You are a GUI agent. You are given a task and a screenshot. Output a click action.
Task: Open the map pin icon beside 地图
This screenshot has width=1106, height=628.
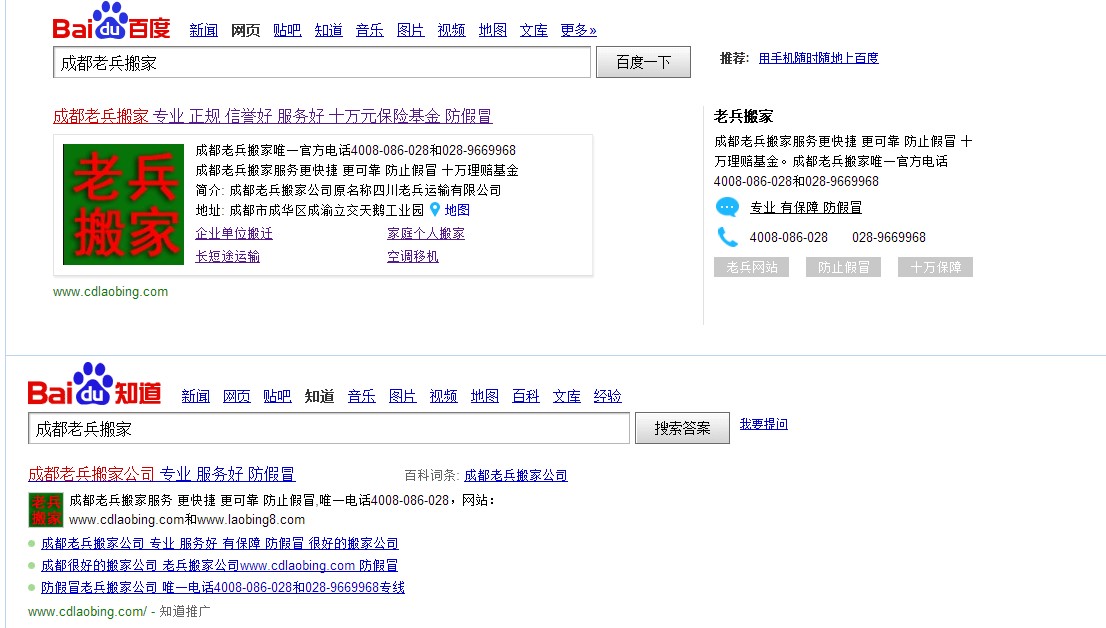coord(435,210)
